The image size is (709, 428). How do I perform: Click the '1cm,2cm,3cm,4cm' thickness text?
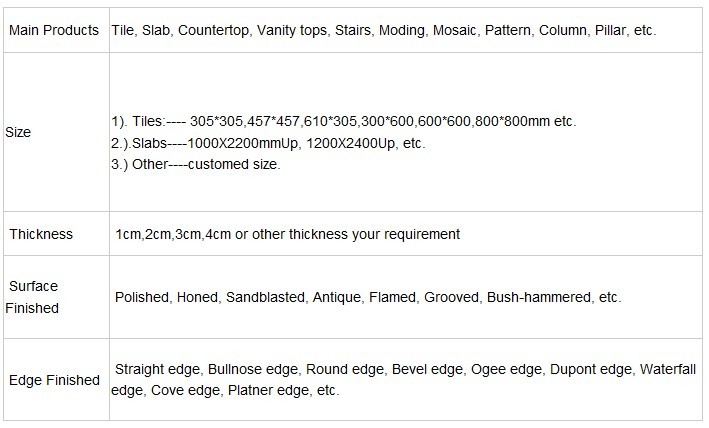tap(173, 234)
